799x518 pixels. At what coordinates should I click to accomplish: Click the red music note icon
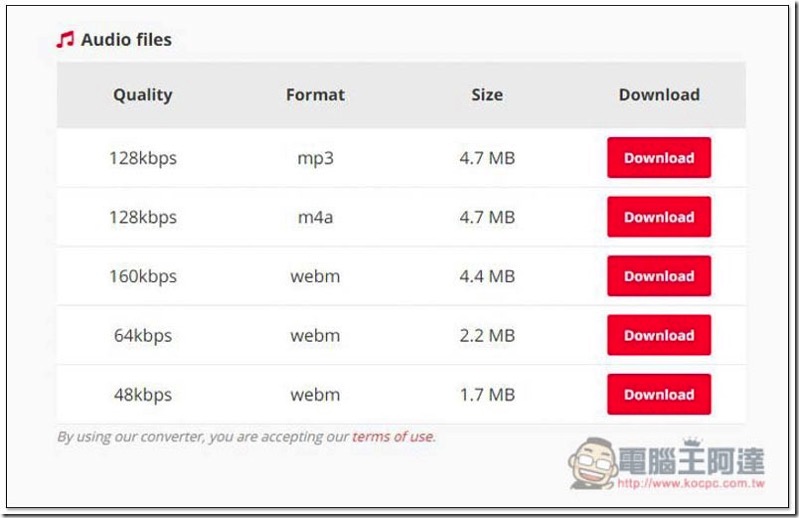[65, 40]
